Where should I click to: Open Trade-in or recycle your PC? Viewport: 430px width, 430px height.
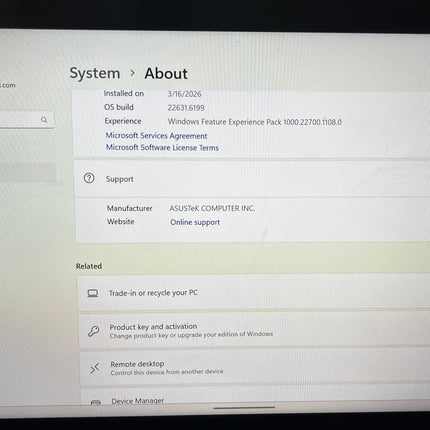254,293
